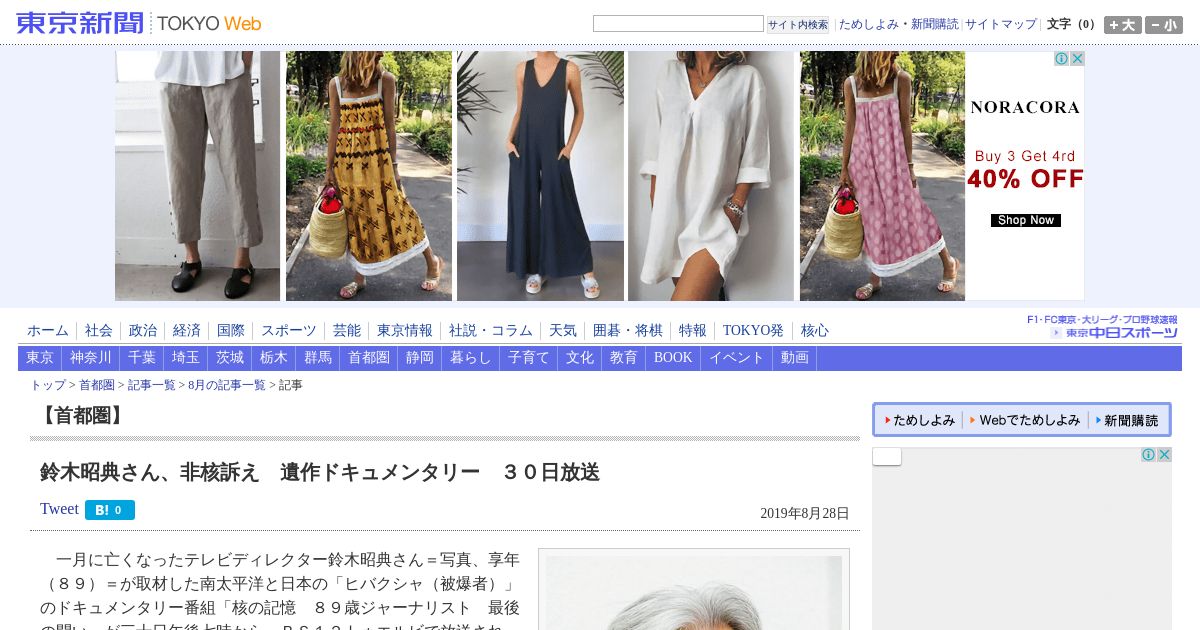Select the 群馬 region tab
The width and height of the screenshot is (1200, 630).
[318, 358]
